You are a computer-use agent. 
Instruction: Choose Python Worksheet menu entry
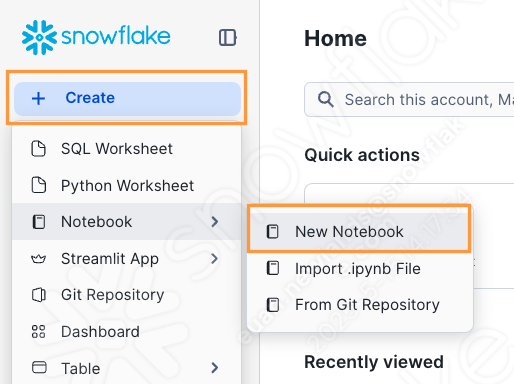pyautogui.click(x=127, y=185)
